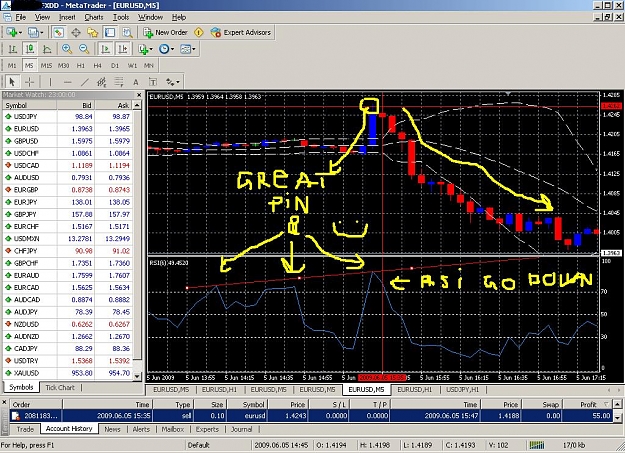Toggle Chart Shift button

[123, 49]
